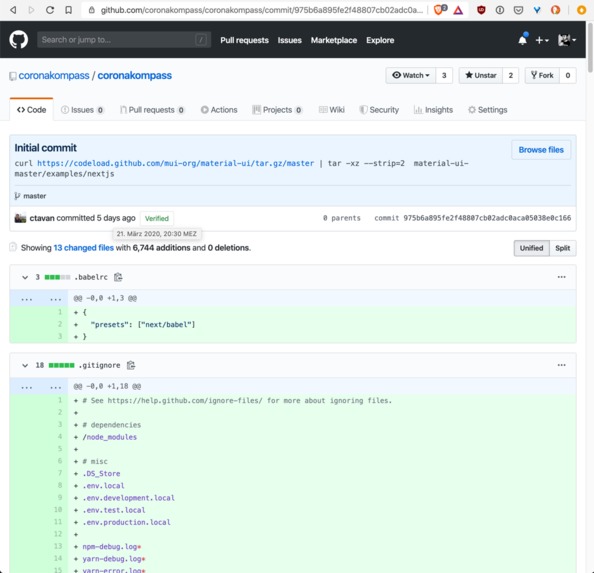
Task: Select Unified diff view
Action: coord(531,248)
